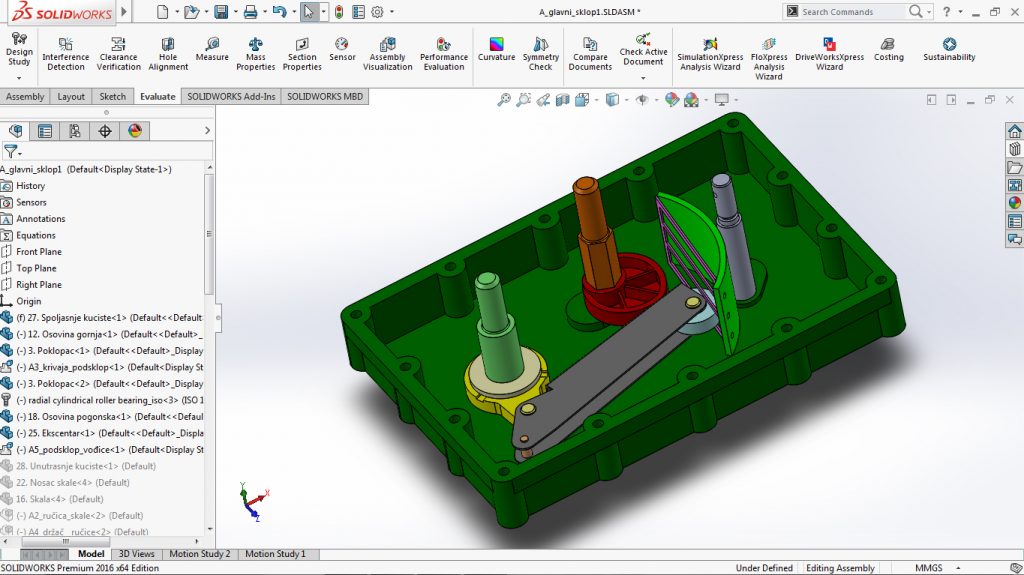The width and height of the screenshot is (1024, 575).
Task: Add a Sensor
Action: click(342, 49)
